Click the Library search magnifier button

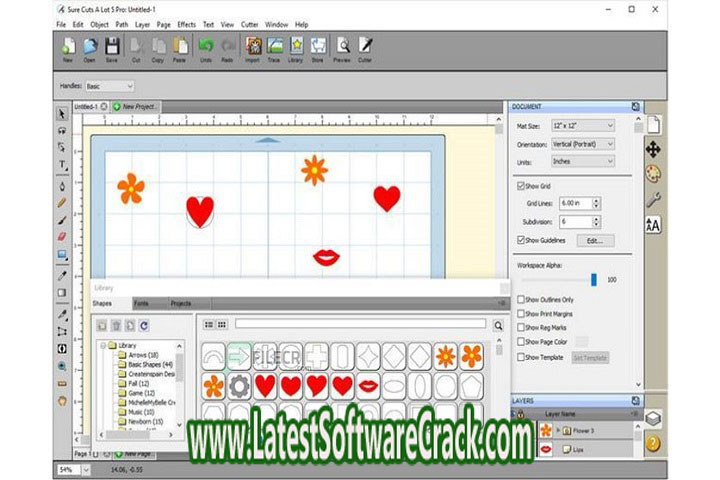point(498,326)
